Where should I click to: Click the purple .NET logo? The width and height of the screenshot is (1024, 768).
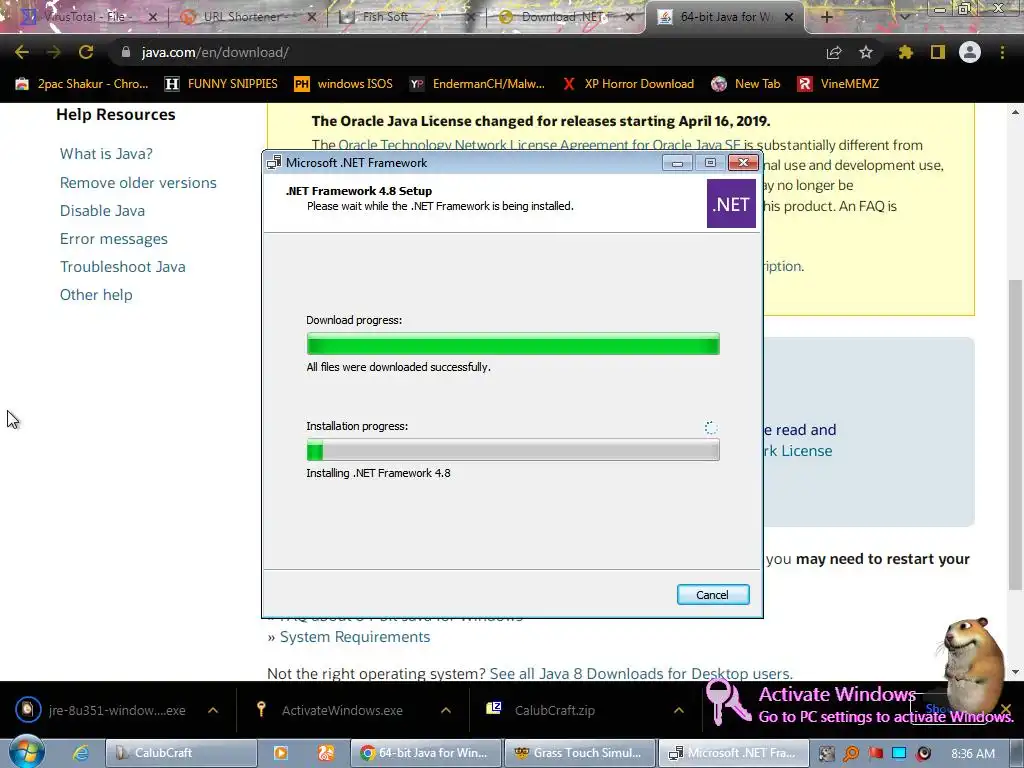pos(731,204)
